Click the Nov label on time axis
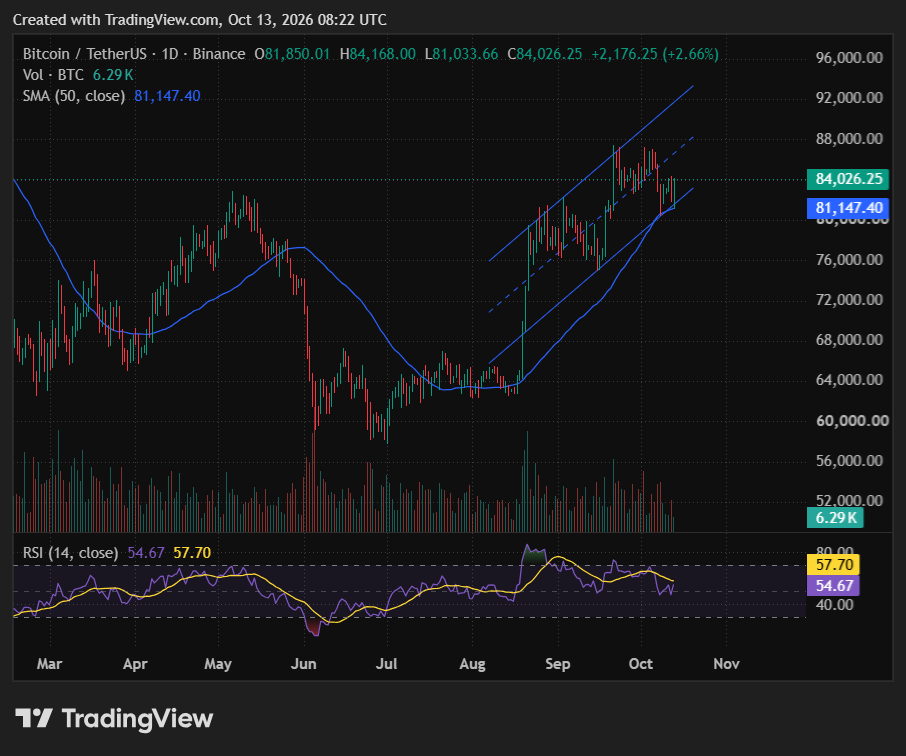 [x=726, y=664]
